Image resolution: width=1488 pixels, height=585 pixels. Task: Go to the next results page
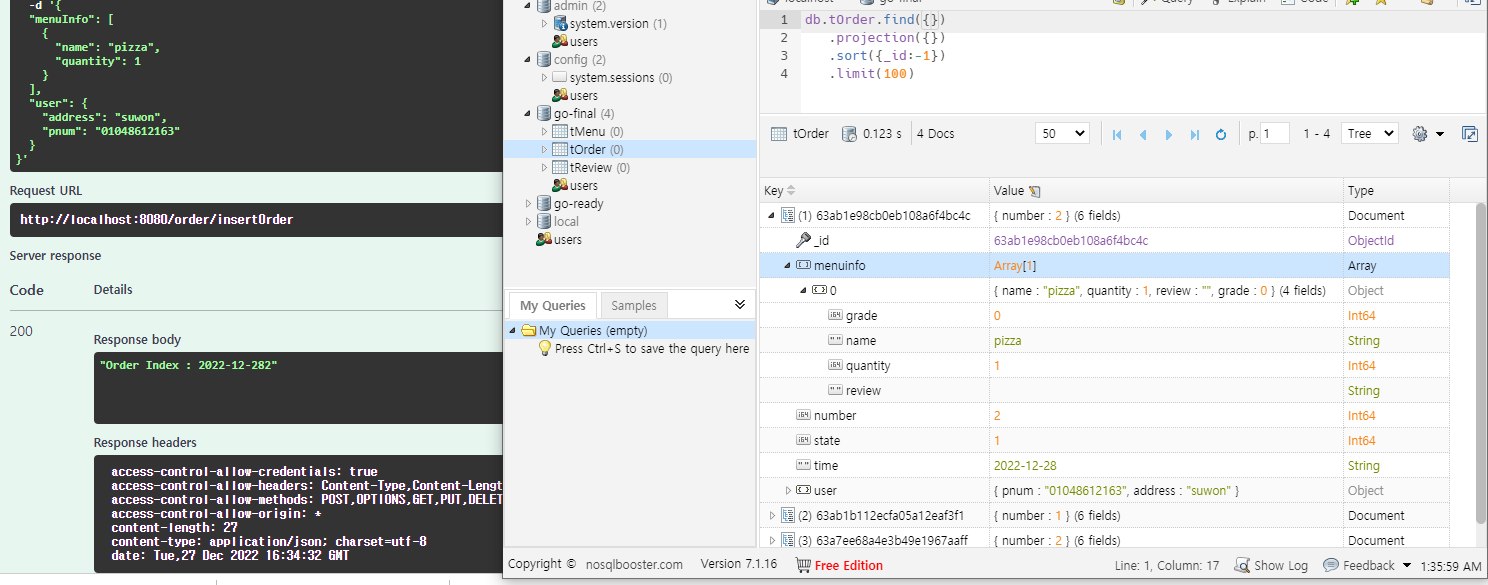[x=1169, y=134]
